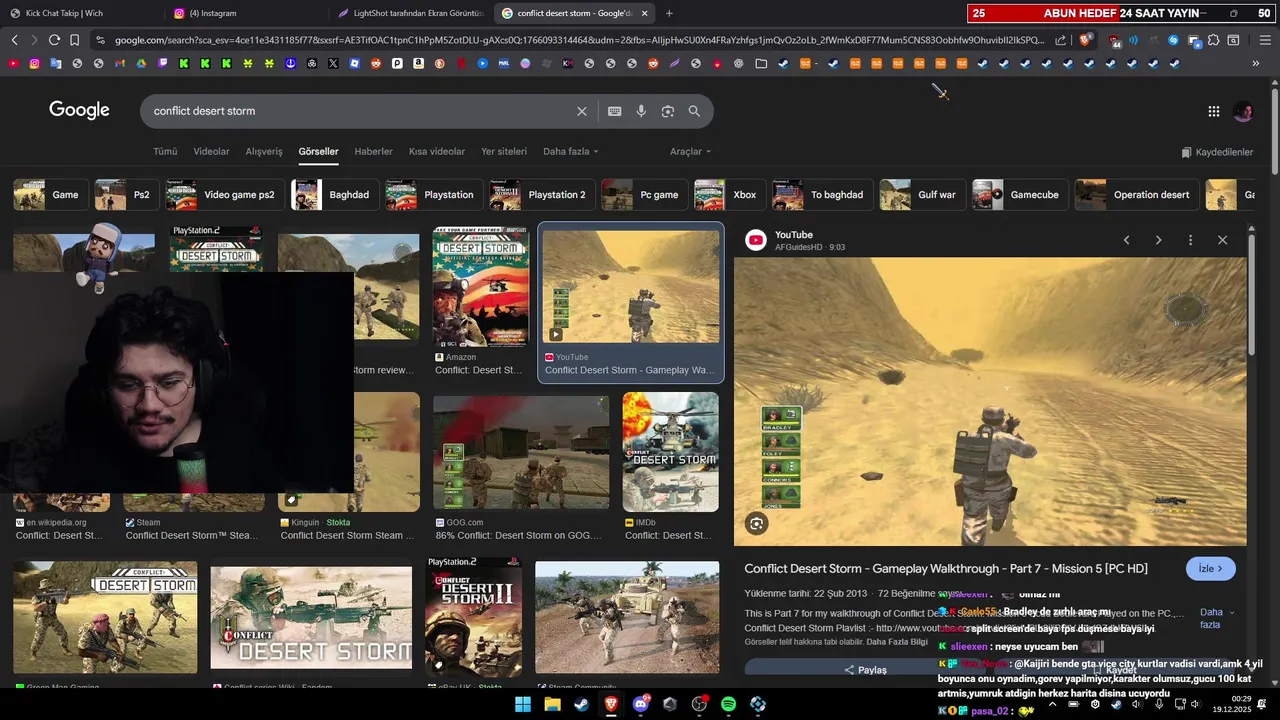Open the Google logo home link
The width and height of the screenshot is (1280, 720).
(x=79, y=110)
